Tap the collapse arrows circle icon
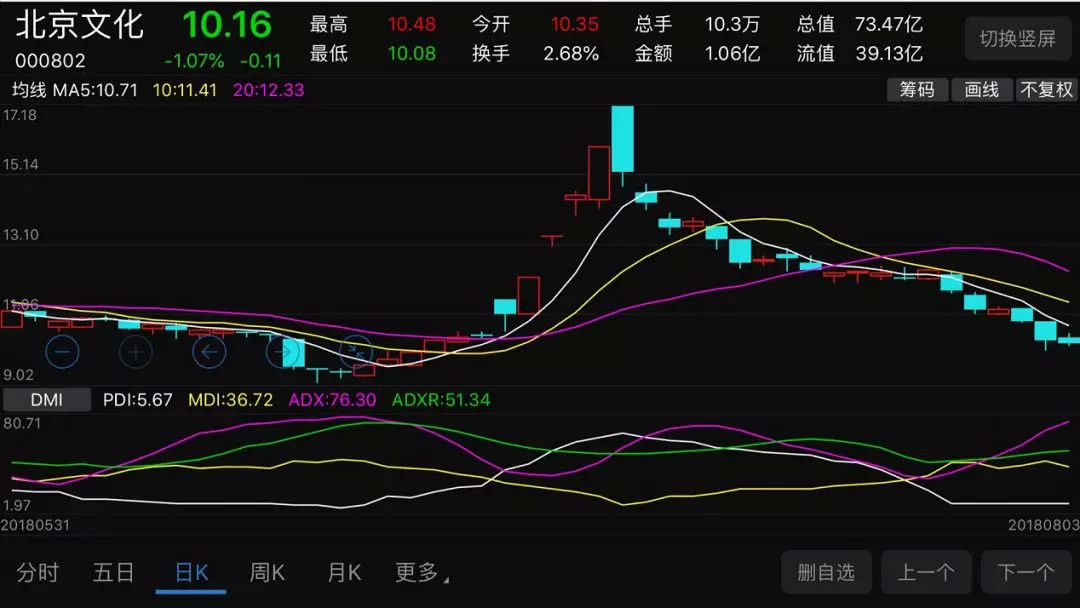The image size is (1080, 608). click(x=356, y=352)
